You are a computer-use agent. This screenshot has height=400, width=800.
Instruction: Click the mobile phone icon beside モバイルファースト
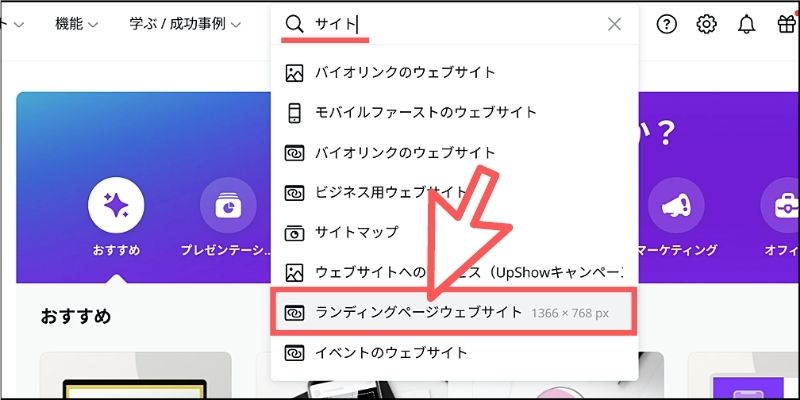(x=294, y=112)
